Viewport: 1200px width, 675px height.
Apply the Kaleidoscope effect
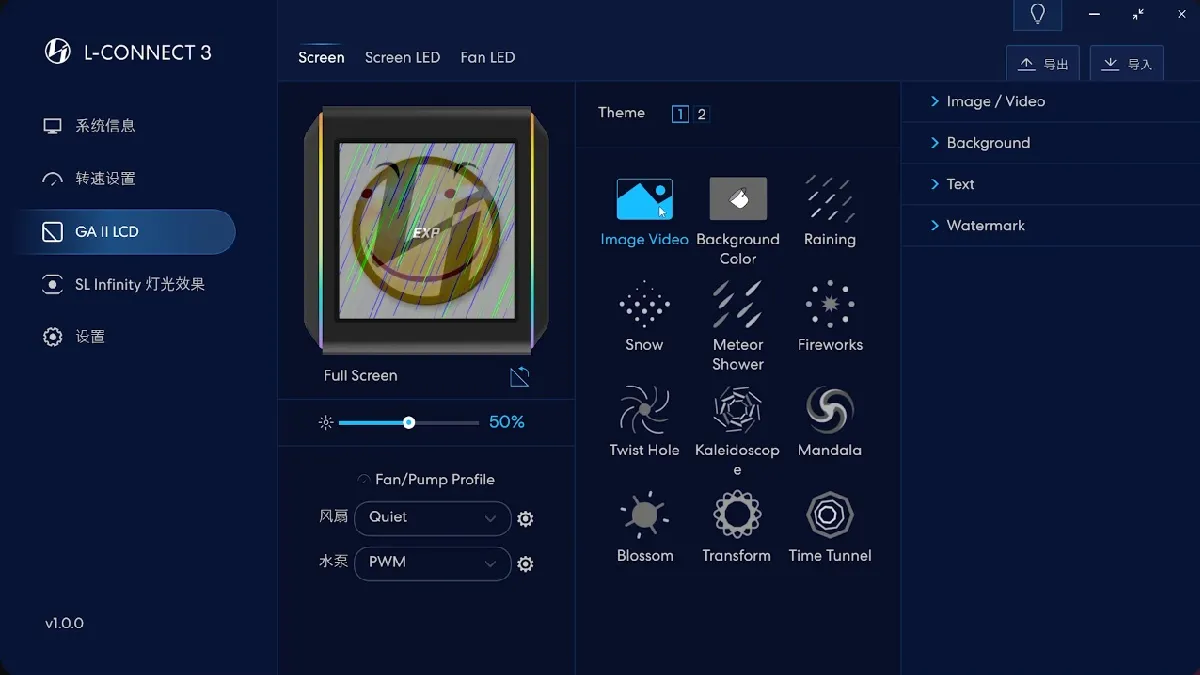tap(738, 410)
